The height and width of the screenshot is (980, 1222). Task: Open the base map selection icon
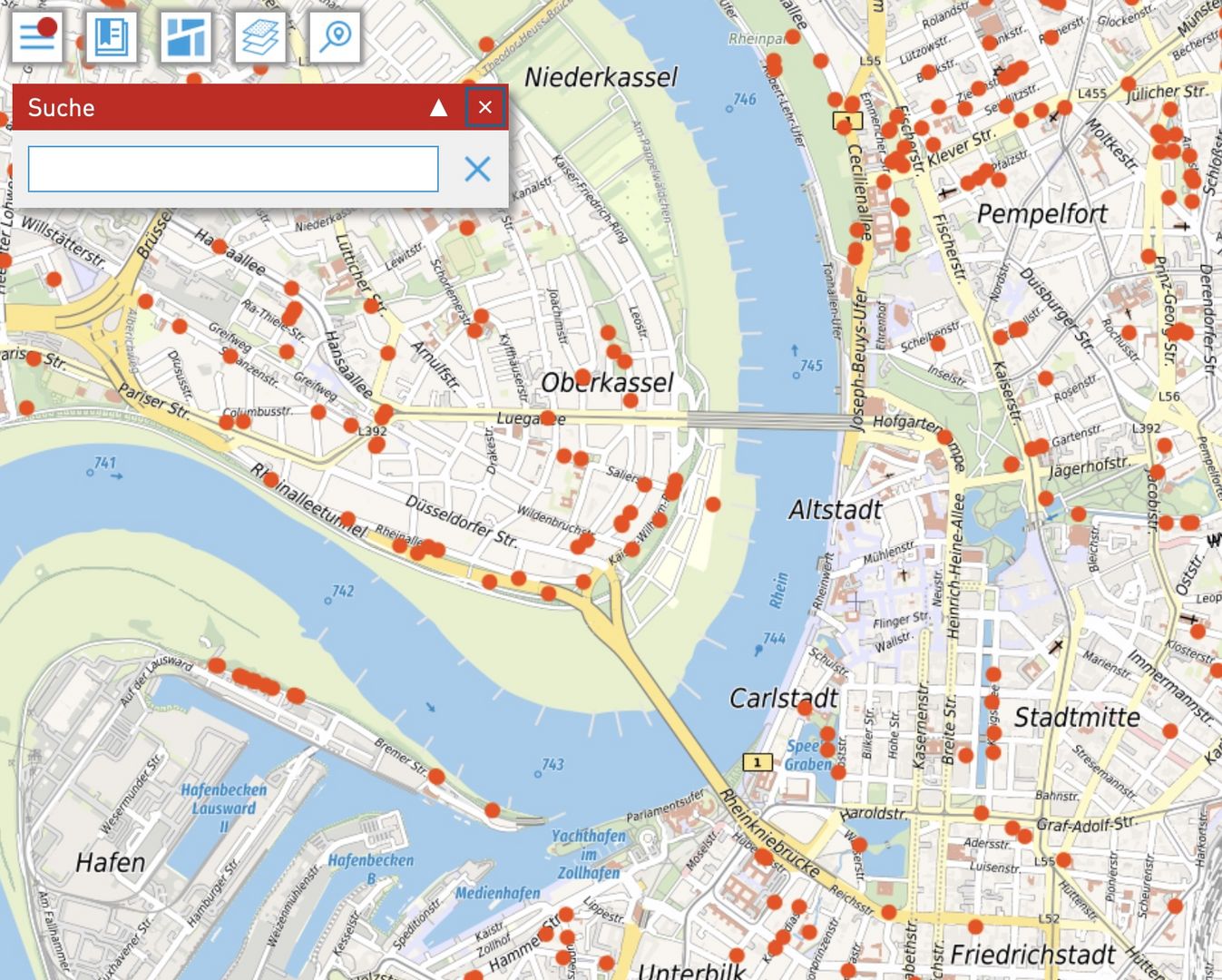pyautogui.click(x=186, y=36)
